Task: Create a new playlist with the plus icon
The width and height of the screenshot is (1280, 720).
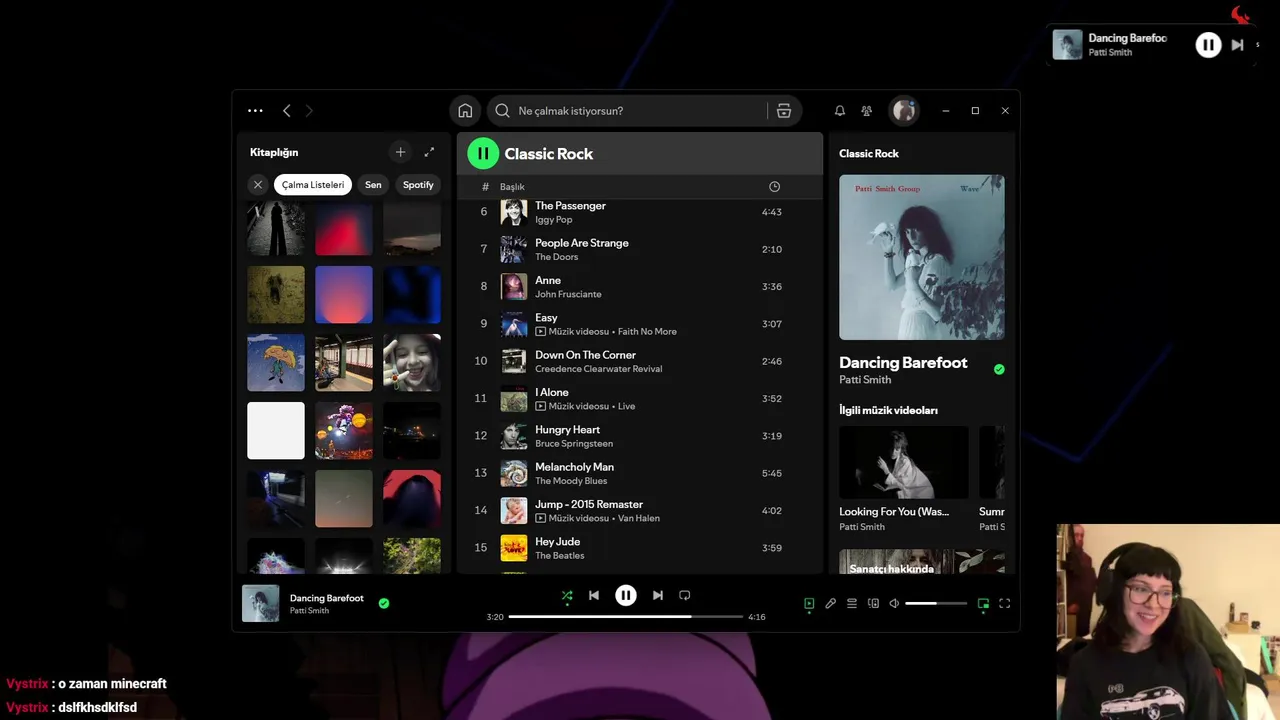Action: (400, 152)
